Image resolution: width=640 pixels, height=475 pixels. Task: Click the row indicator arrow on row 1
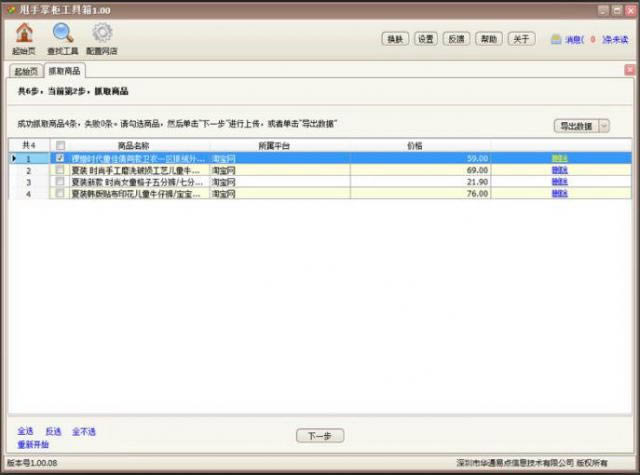click(x=13, y=158)
